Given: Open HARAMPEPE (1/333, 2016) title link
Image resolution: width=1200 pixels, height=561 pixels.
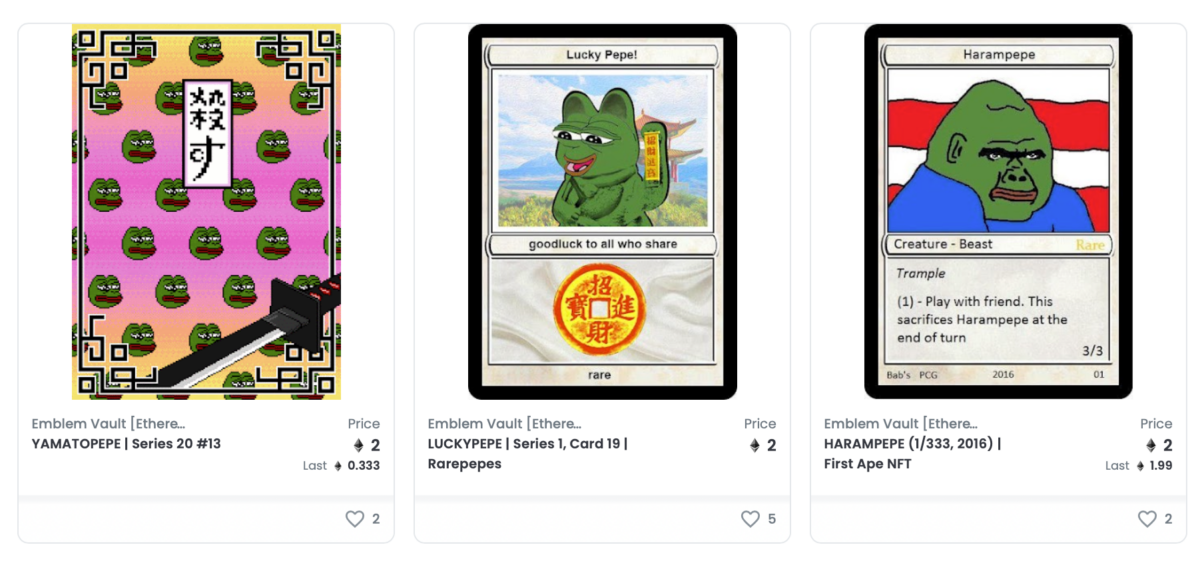Looking at the screenshot, I should click(913, 454).
